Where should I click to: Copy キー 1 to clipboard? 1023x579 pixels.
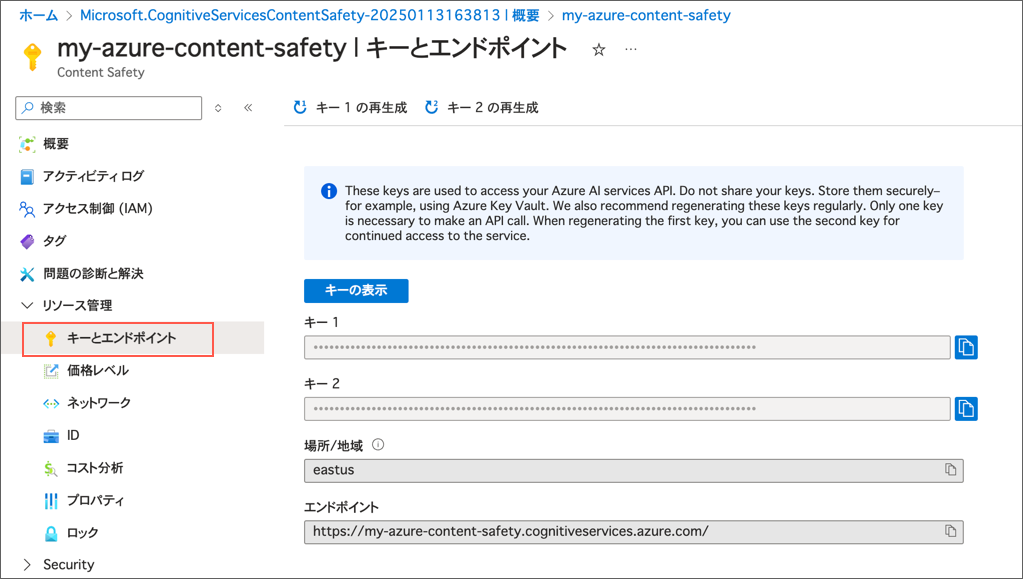tap(966, 347)
